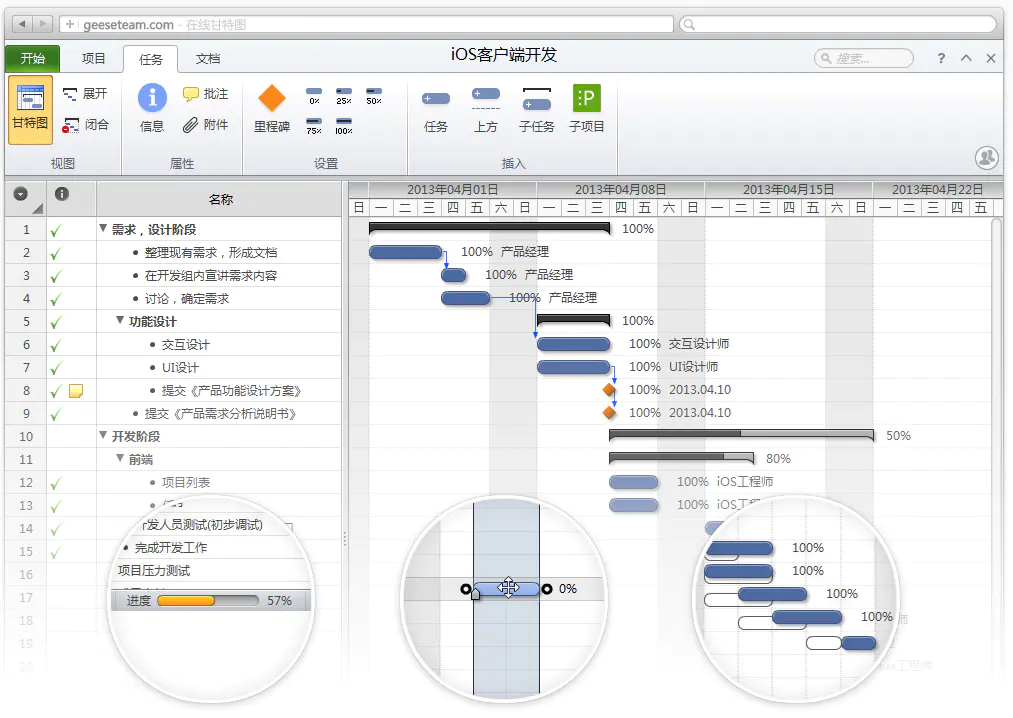The height and width of the screenshot is (718, 1013).
Task: Click the milestone diamond on row 8
Action: tap(609, 390)
